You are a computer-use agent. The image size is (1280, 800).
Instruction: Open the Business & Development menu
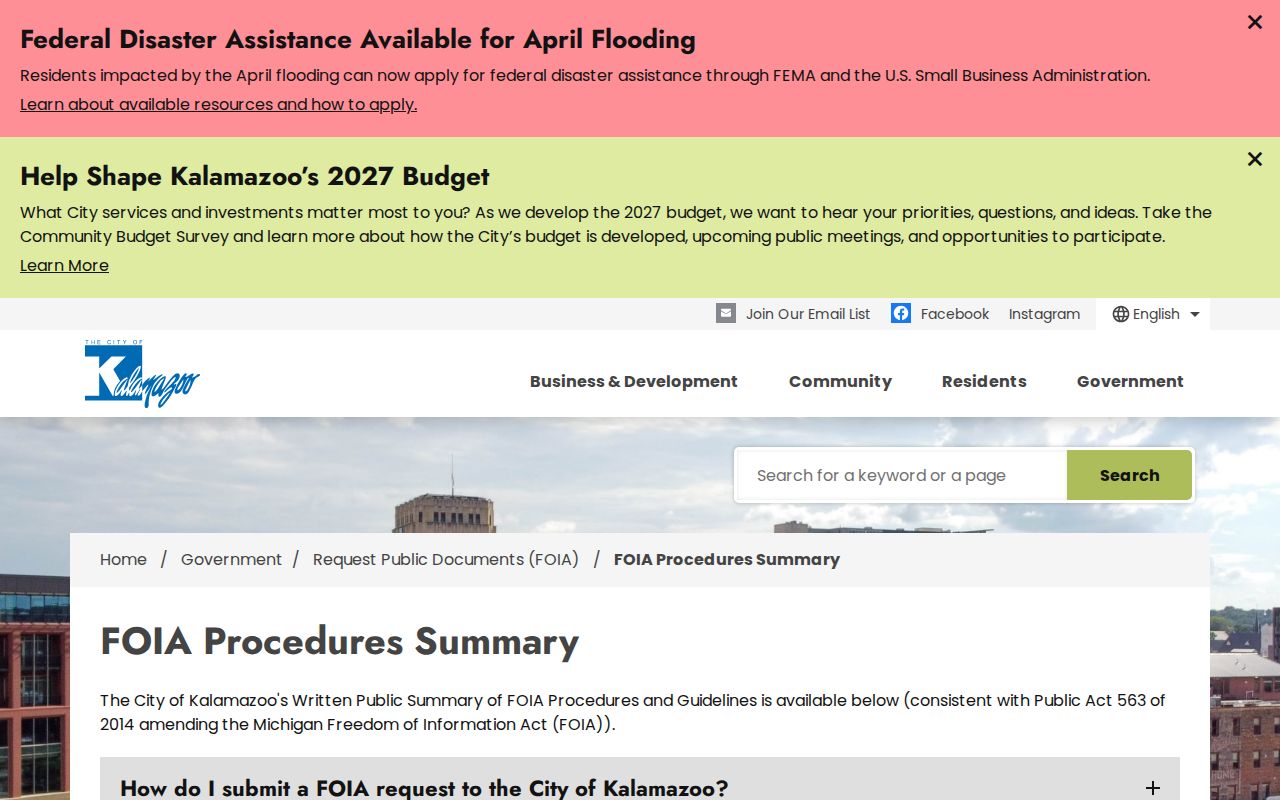pos(634,381)
